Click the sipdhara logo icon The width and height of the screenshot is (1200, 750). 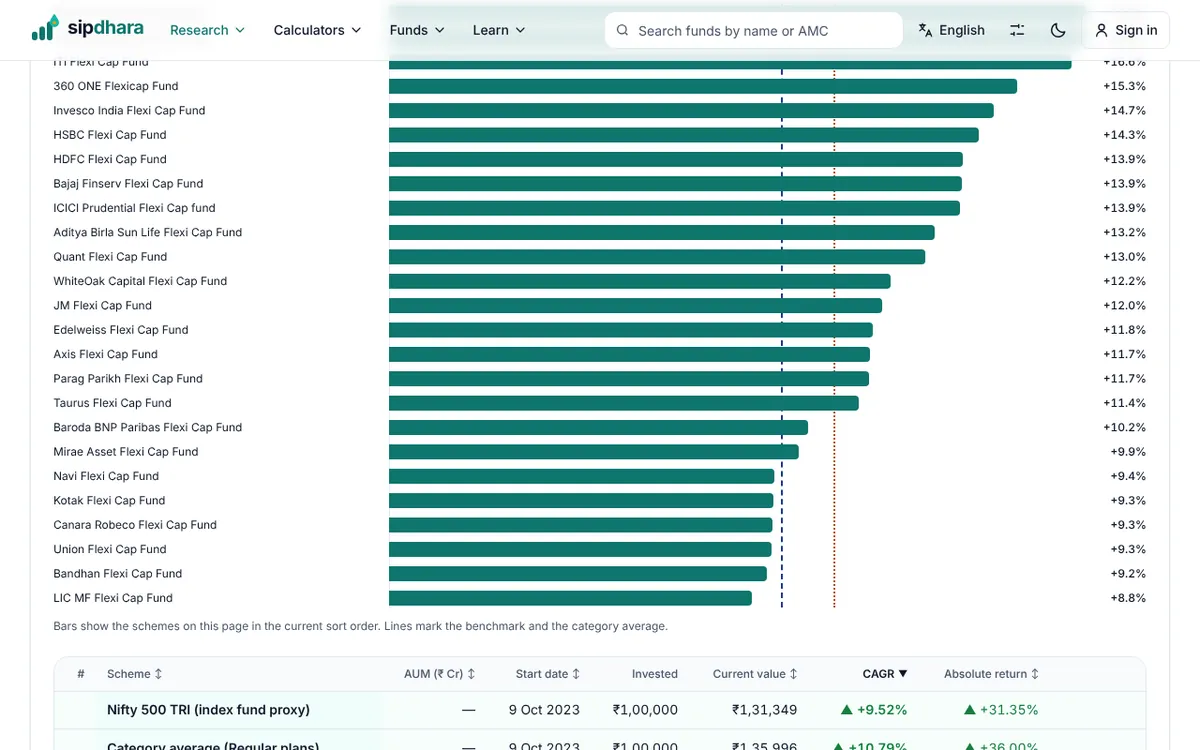pos(44,29)
